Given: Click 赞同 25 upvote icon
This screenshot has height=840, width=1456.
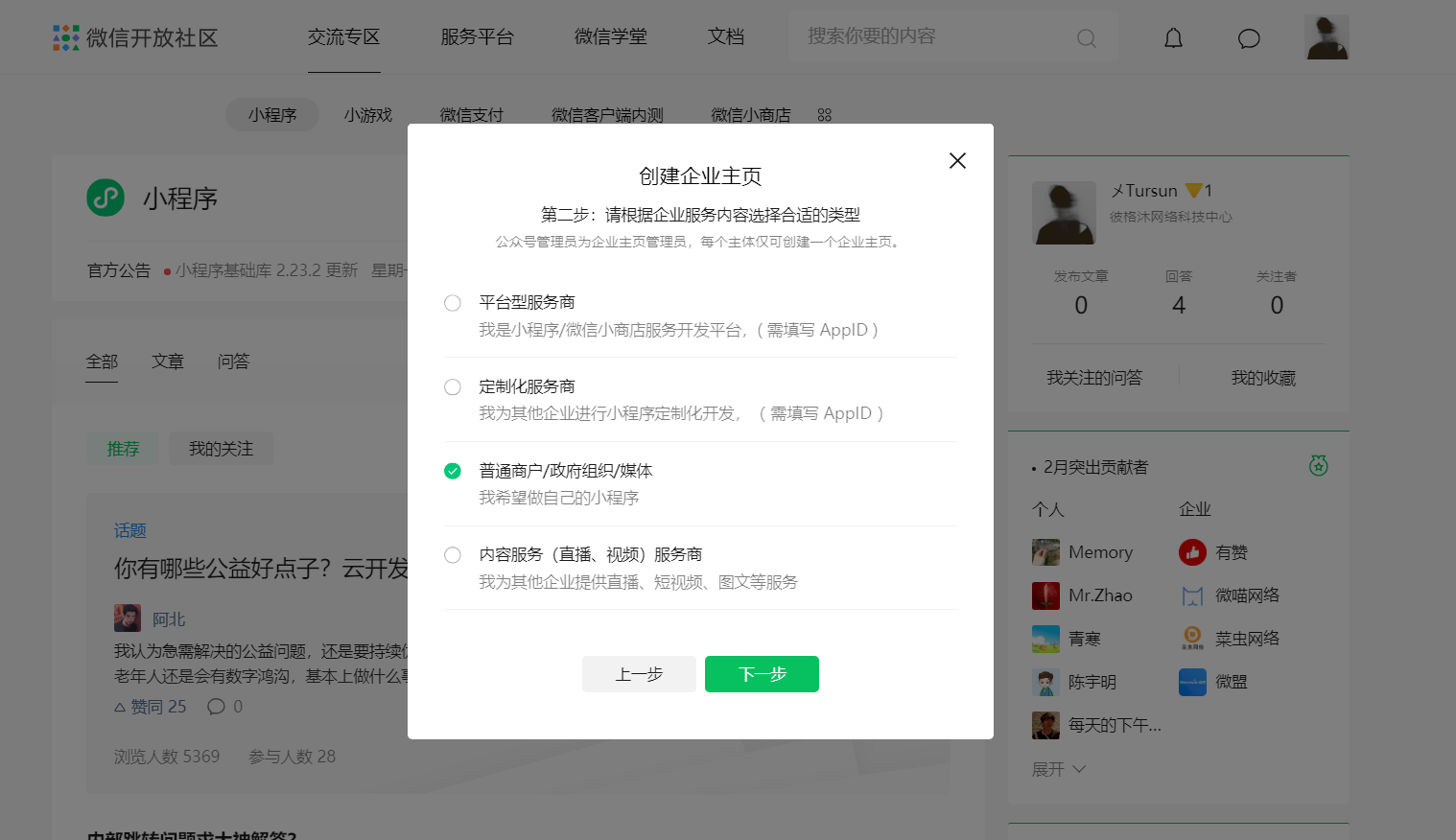Looking at the screenshot, I should 120,707.
